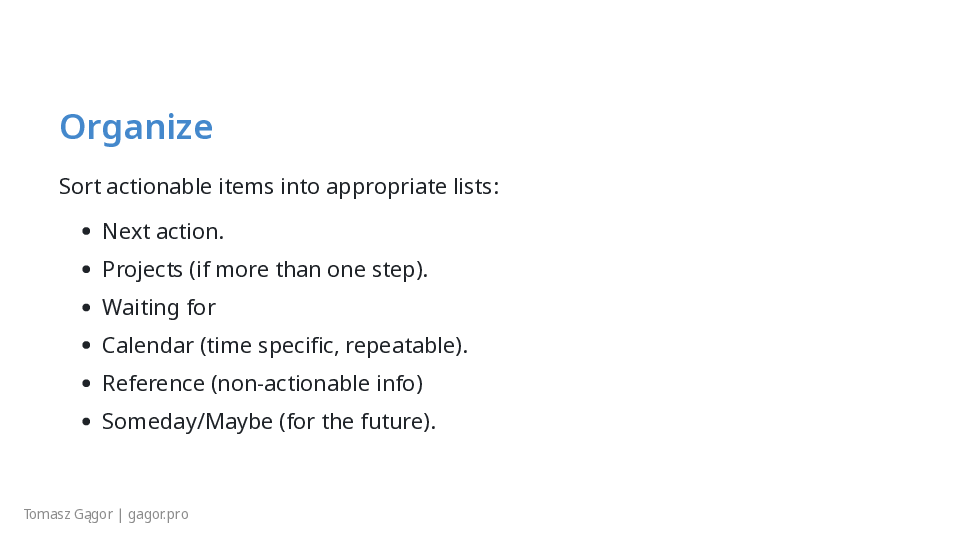Viewport: 960px width, 540px height.
Task: Click the author name "Tomasz Gągor"
Action: tap(68, 515)
